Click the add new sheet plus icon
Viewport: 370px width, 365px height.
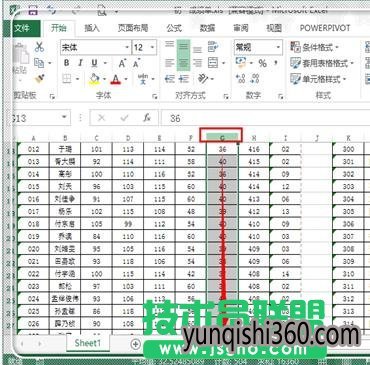(135, 344)
